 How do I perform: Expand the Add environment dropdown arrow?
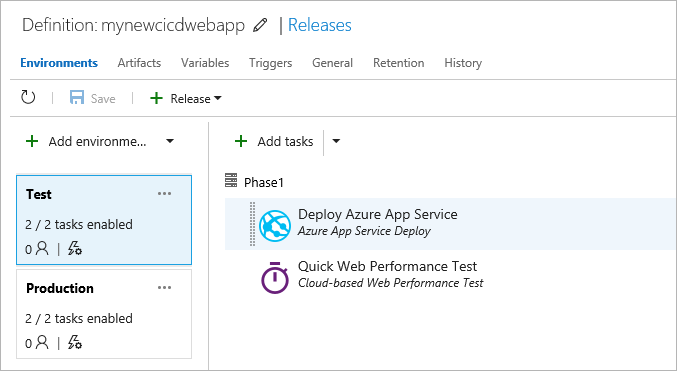170,141
